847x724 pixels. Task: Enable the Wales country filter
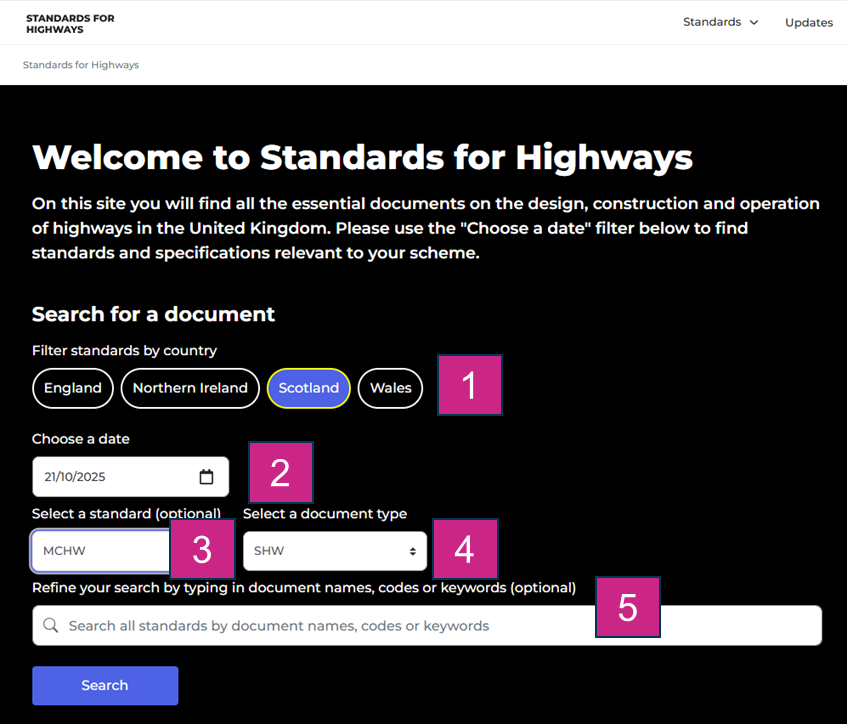point(390,388)
